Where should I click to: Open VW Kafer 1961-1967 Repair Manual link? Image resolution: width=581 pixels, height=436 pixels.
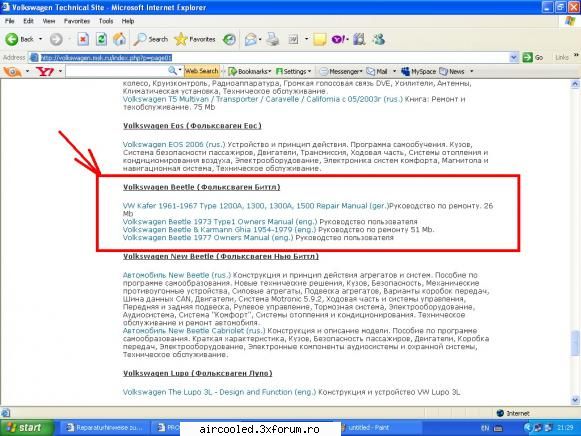pyautogui.click(x=256, y=206)
